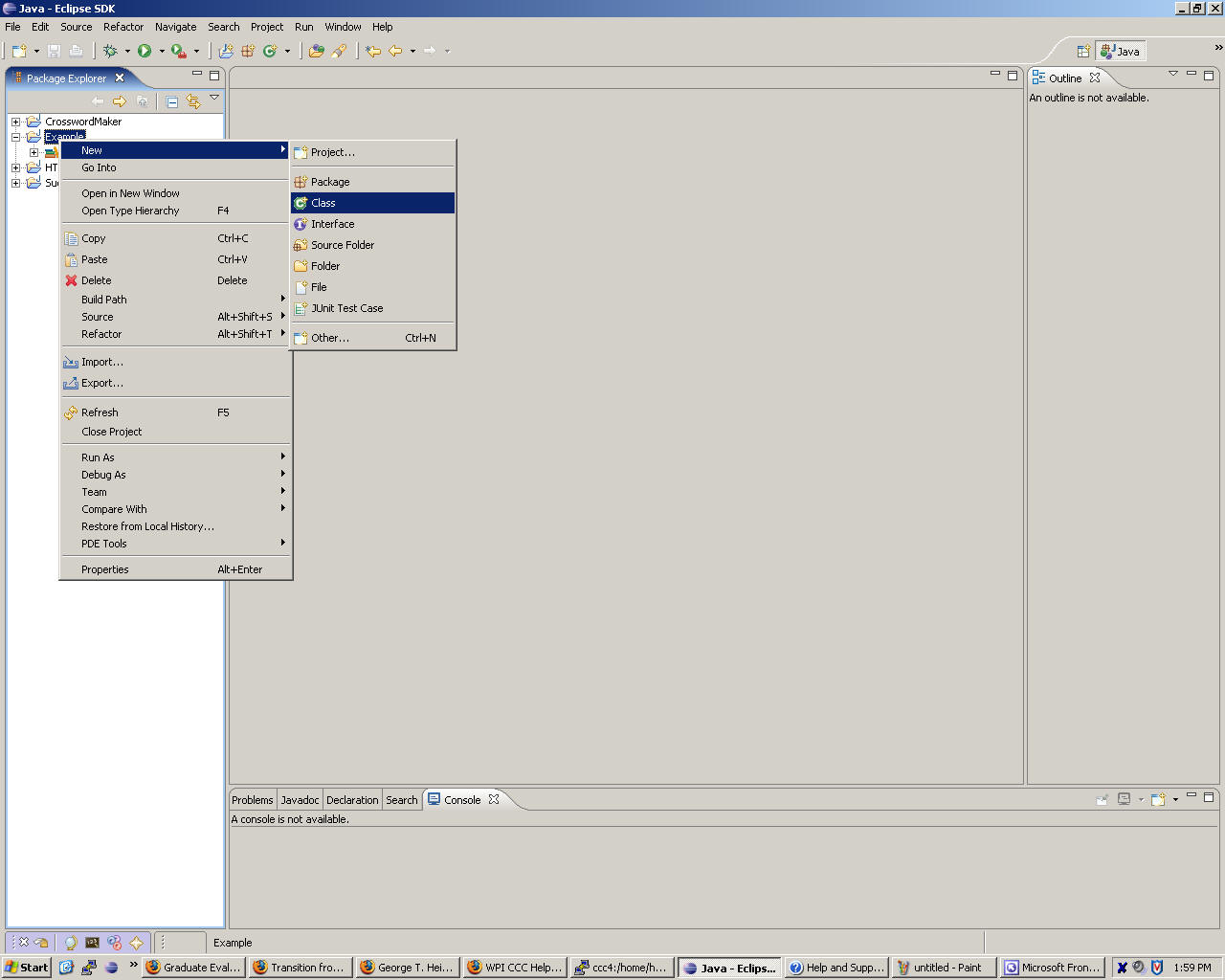Click New Java Class toolbar icon
The width and height of the screenshot is (1225, 980).
[x=270, y=51]
